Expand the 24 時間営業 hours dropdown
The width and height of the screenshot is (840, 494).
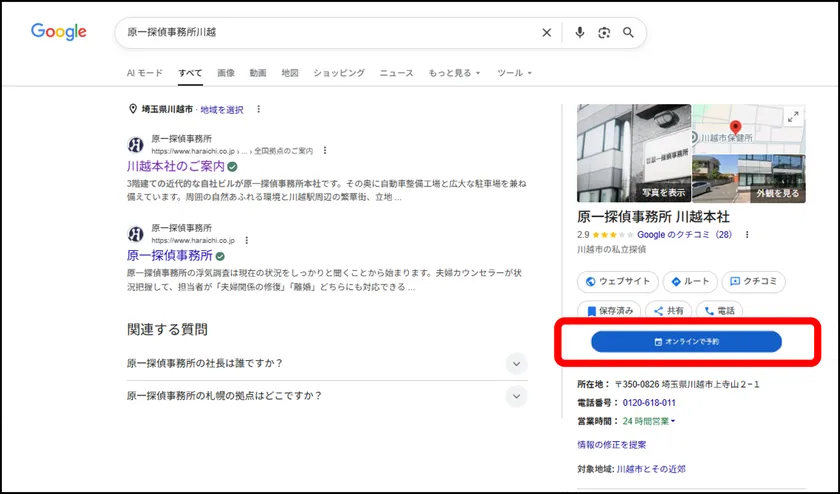(649, 421)
